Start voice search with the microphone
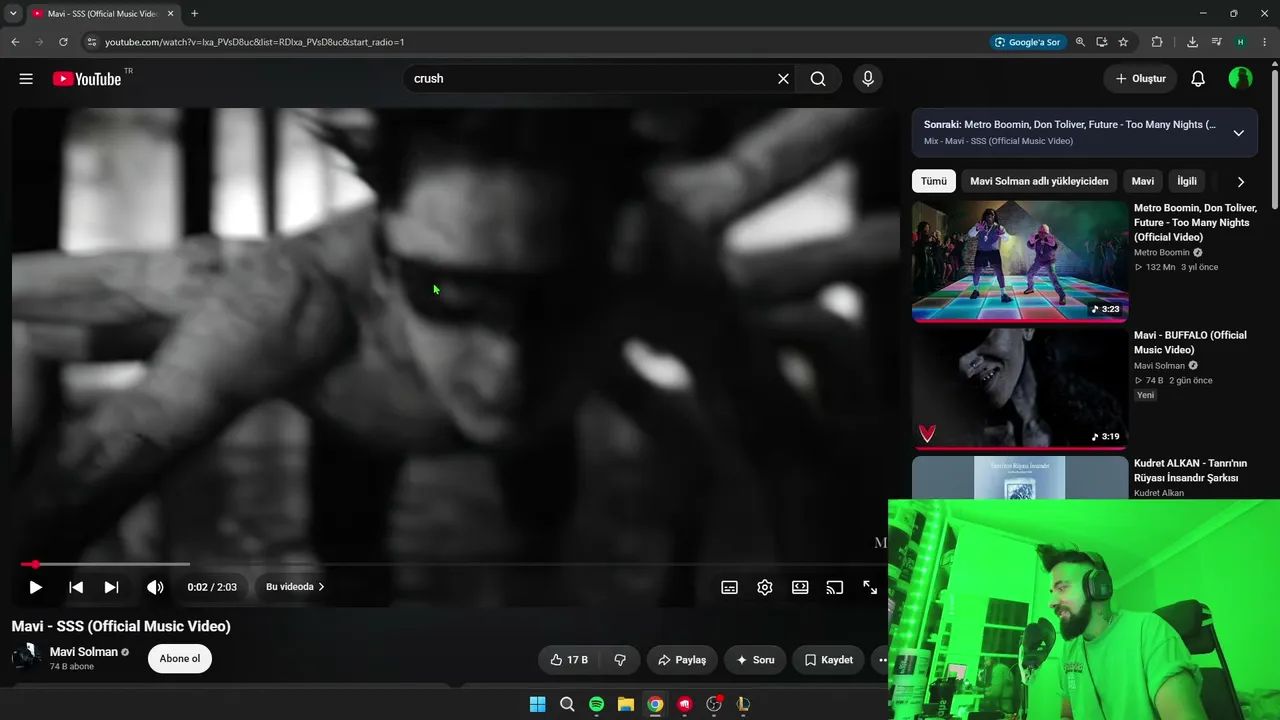 click(x=868, y=79)
